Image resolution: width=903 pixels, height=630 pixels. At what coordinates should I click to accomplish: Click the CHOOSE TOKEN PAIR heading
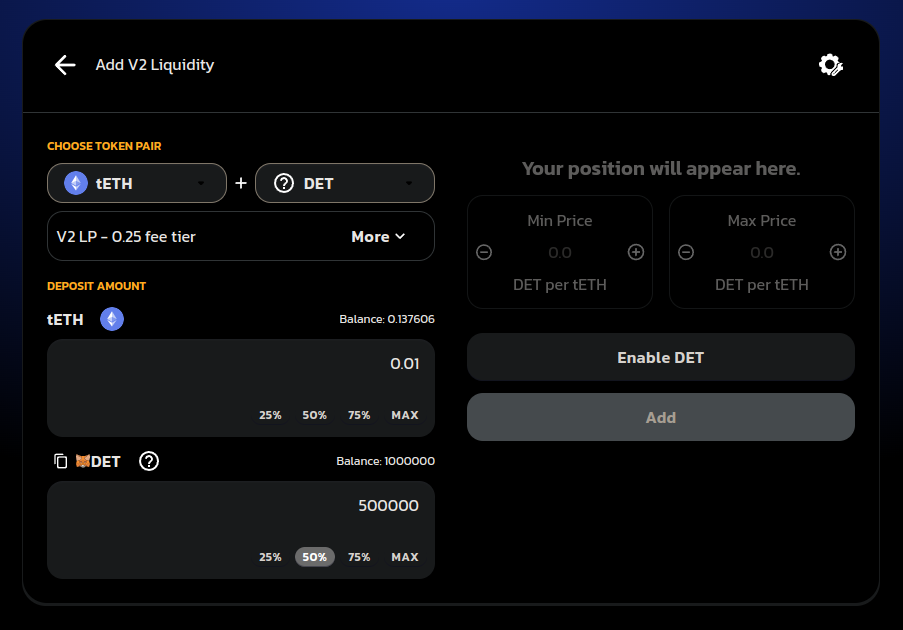104,146
